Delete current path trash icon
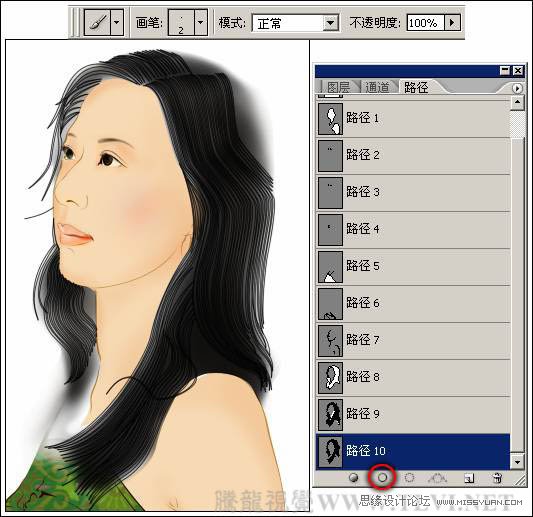Image resolution: width=533 pixels, height=517 pixels. tap(497, 478)
